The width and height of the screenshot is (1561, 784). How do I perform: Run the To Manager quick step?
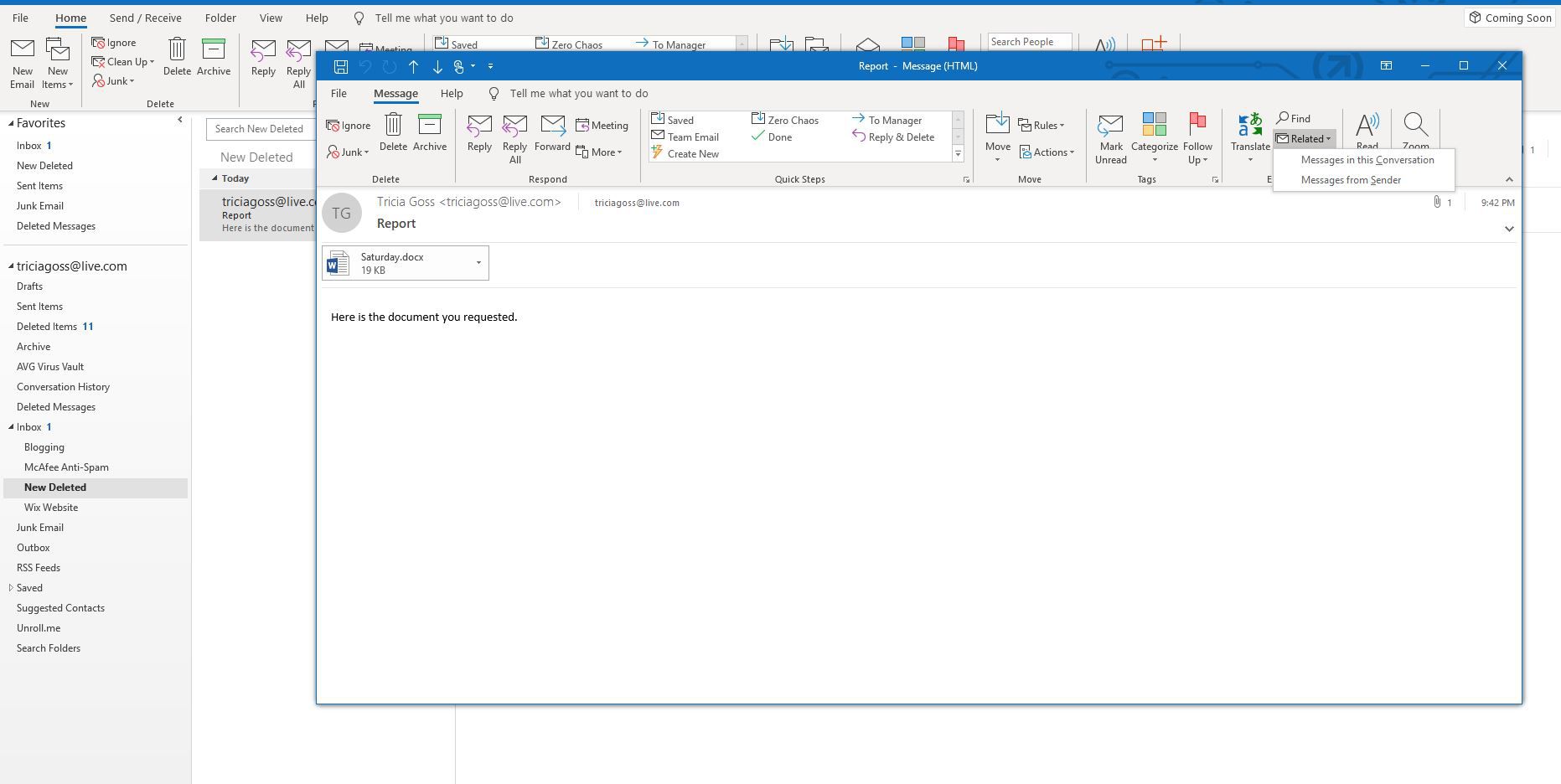point(886,120)
